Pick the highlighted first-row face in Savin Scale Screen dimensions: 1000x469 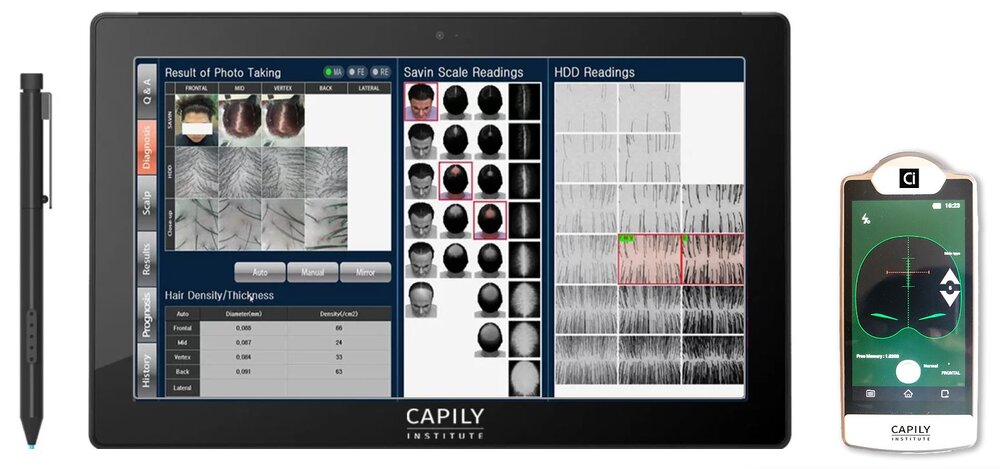[x=421, y=101]
